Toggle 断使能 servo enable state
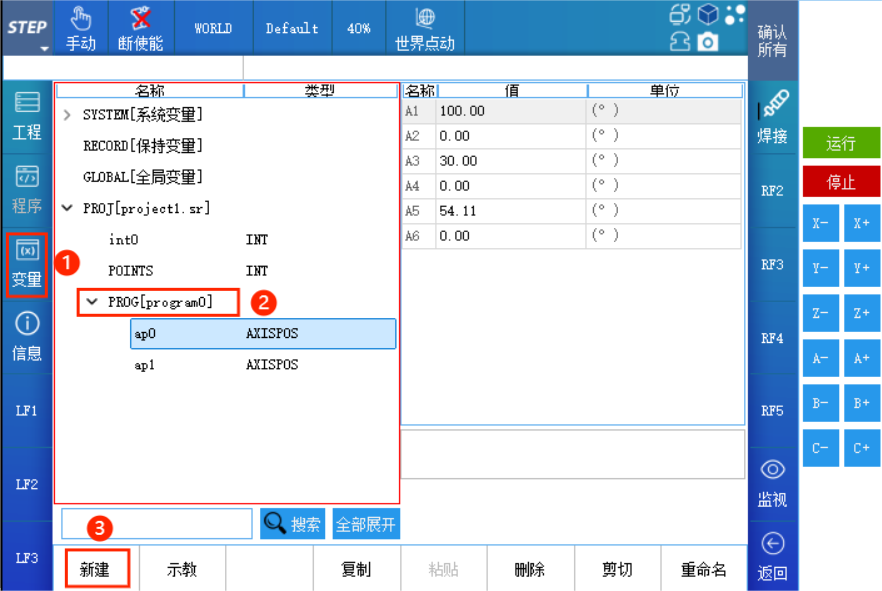Screen dimensions: 882x591 [140, 28]
